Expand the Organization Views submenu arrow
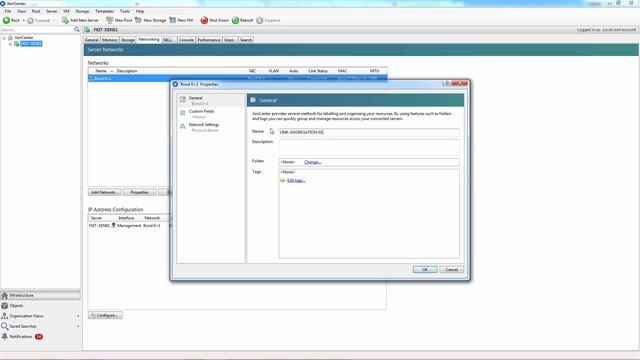This screenshot has height=360, width=640. point(78,316)
